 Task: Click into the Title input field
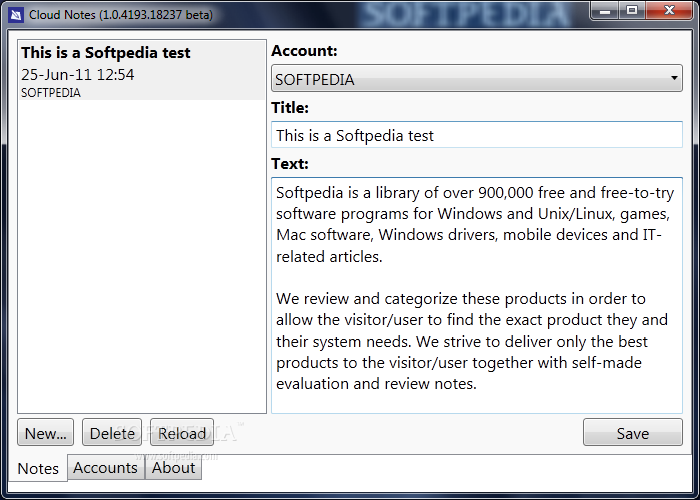pyautogui.click(x=476, y=134)
